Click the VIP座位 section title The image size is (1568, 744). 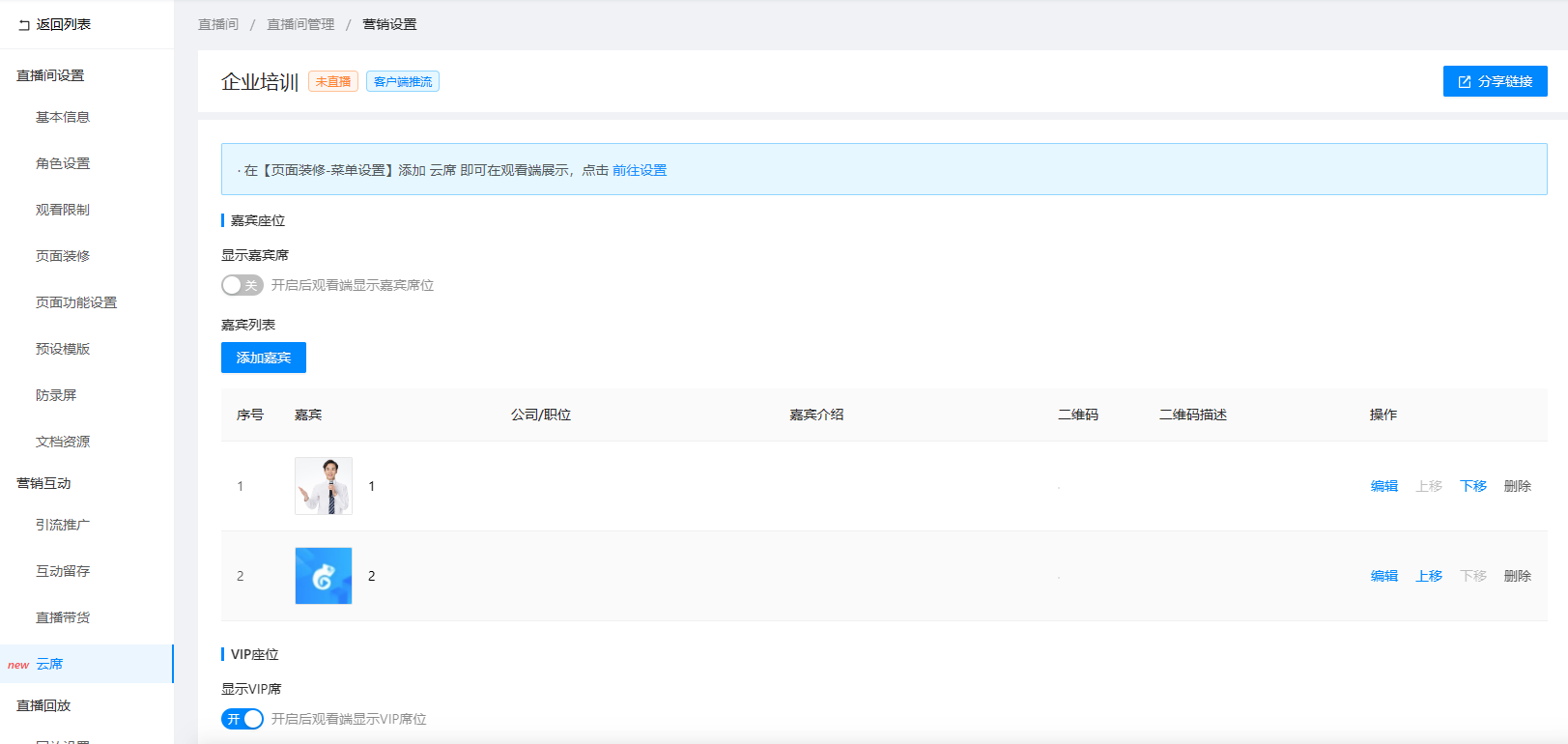point(255,654)
